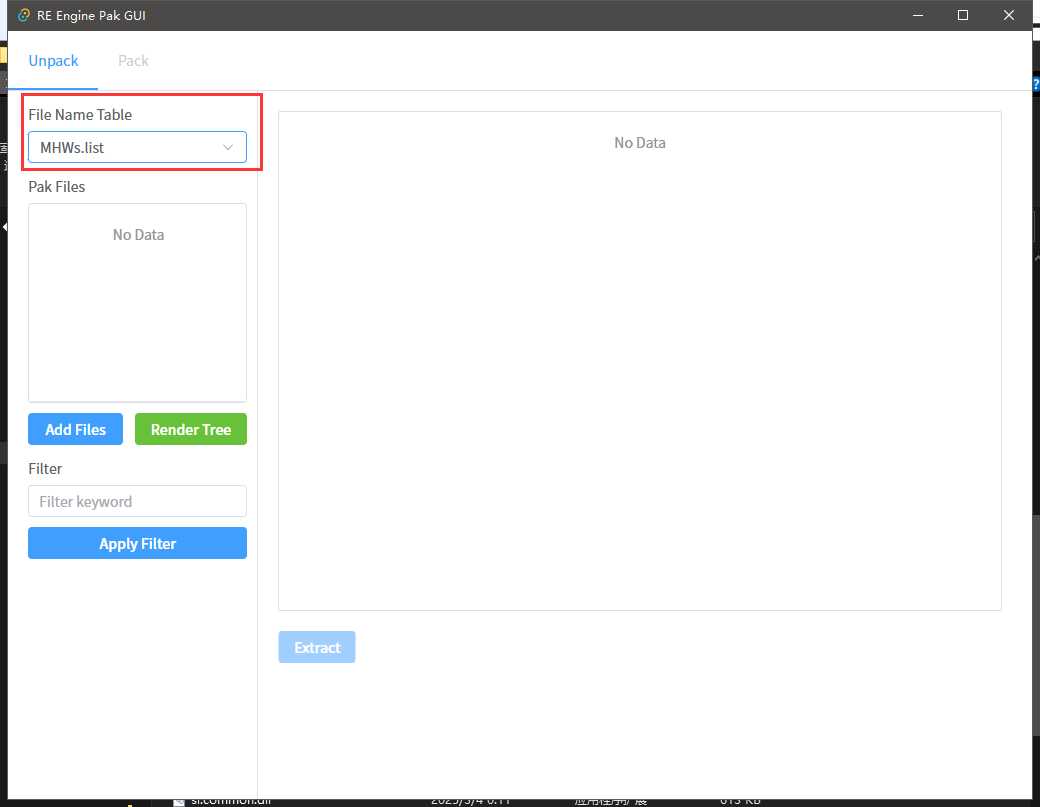
Task: Click the disabled Extract button
Action: (317, 648)
